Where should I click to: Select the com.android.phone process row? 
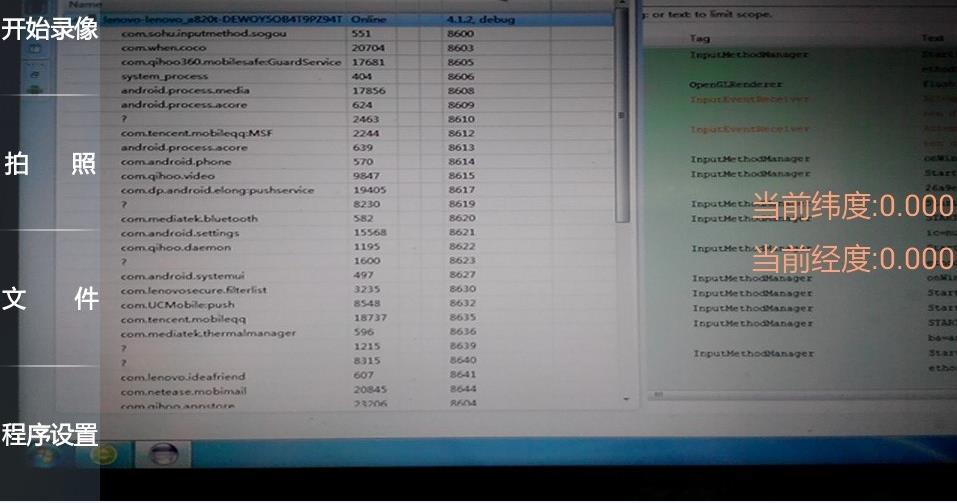pyautogui.click(x=357, y=162)
